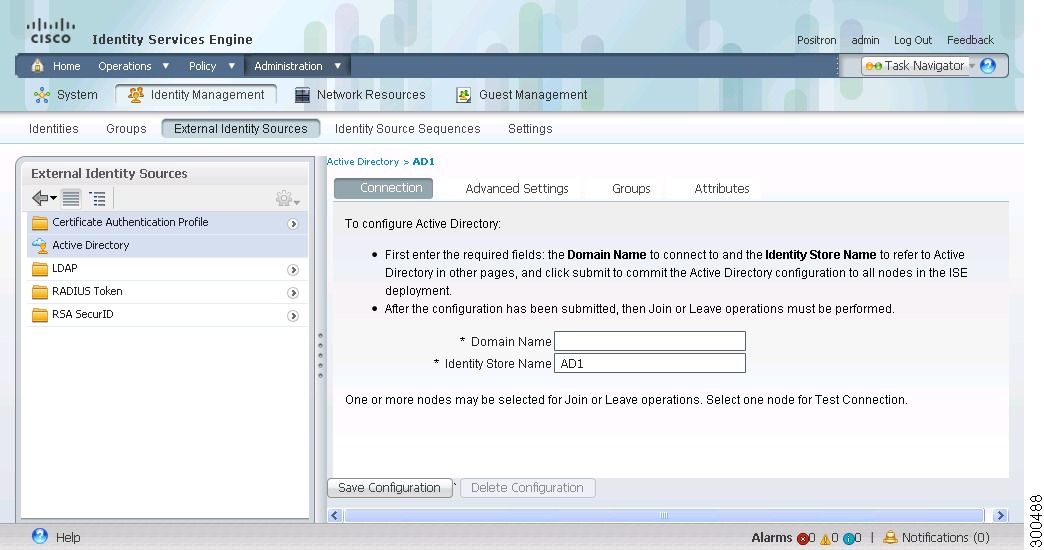Screen dimensions: 1044x550
Task: Click the System molecule icon
Action: pyautogui.click(x=42, y=95)
